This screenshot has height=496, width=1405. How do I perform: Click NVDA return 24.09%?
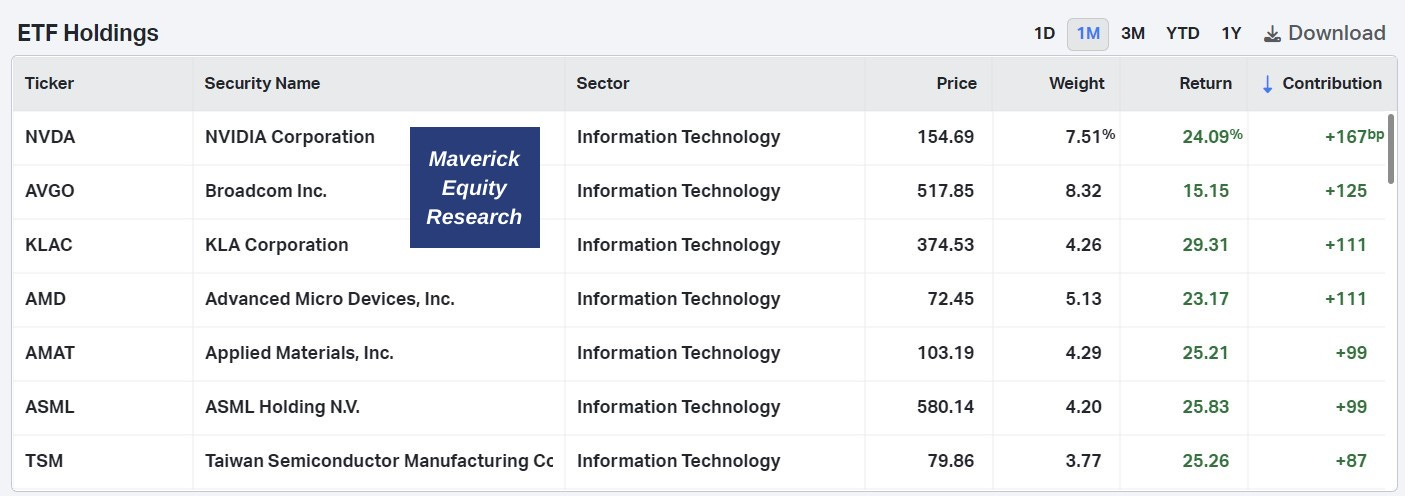tap(1213, 137)
